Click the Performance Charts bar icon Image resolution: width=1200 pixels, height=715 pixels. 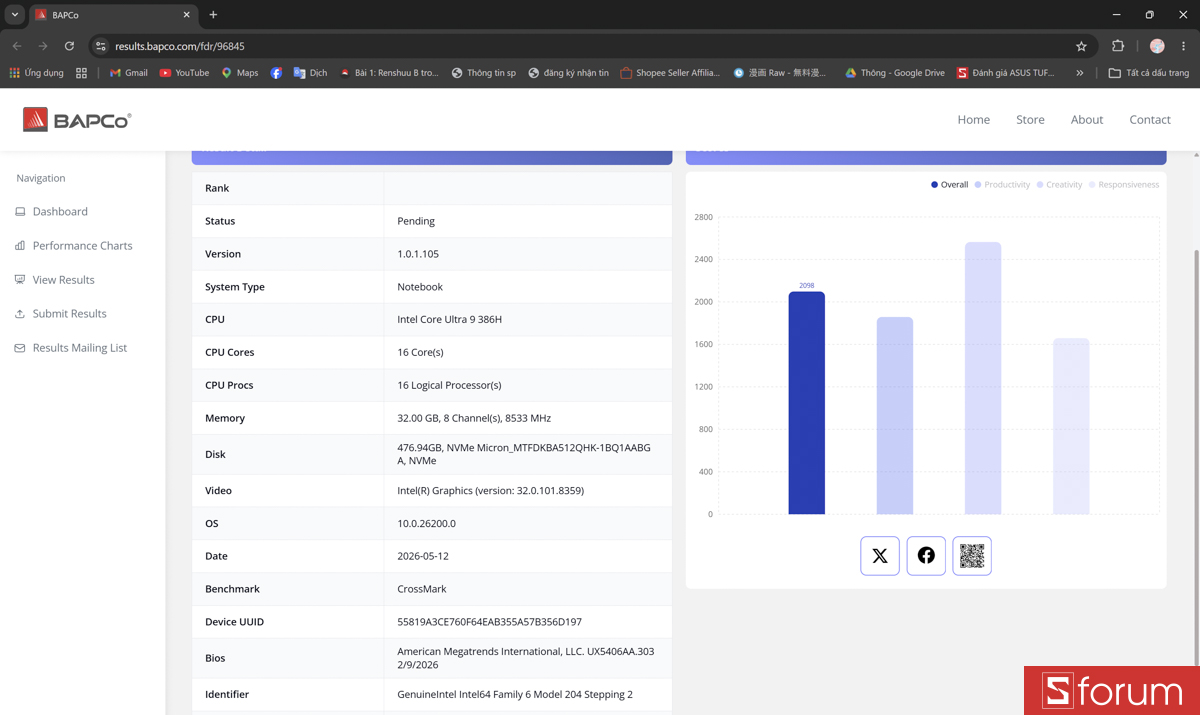coord(20,246)
